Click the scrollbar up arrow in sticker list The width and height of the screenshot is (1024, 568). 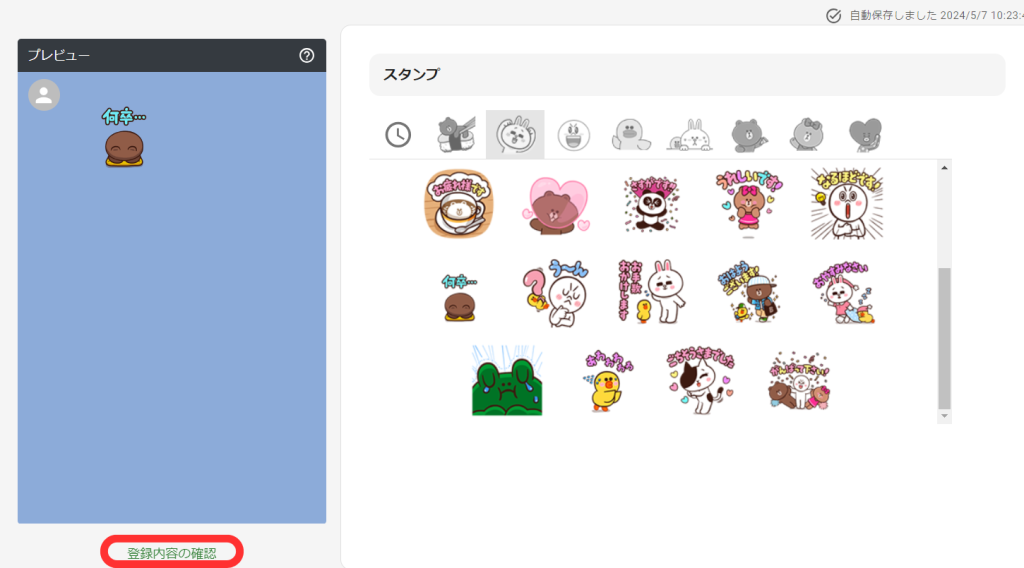coord(944,168)
